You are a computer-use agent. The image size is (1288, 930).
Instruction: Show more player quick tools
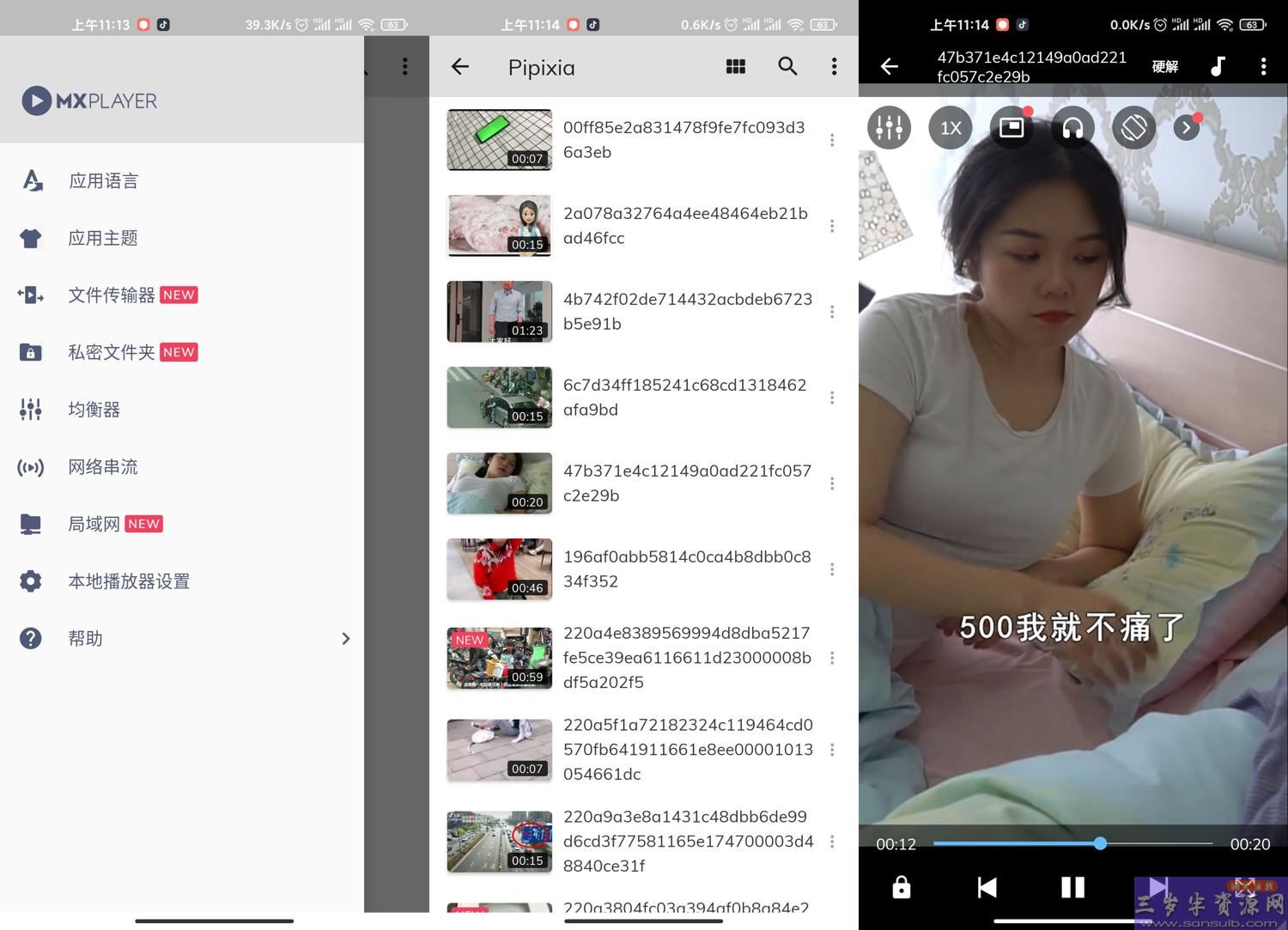(1187, 128)
